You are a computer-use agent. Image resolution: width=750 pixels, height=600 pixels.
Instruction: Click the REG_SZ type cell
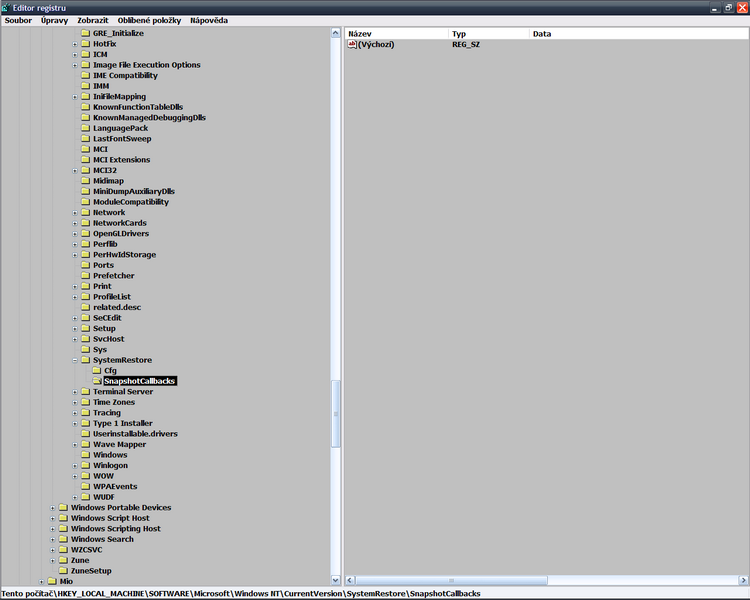[466, 44]
